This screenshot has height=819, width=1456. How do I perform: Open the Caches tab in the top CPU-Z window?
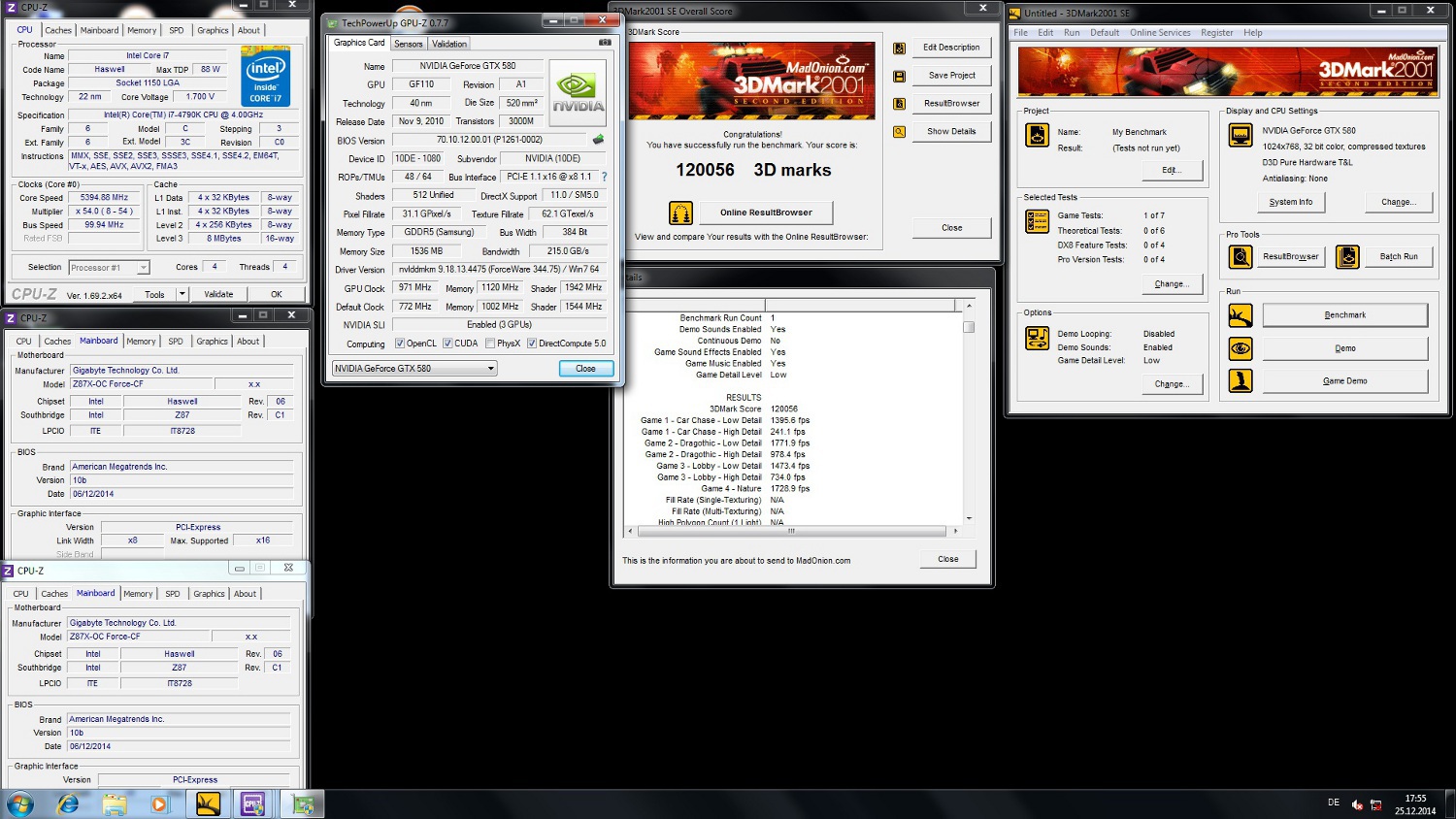pos(58,30)
